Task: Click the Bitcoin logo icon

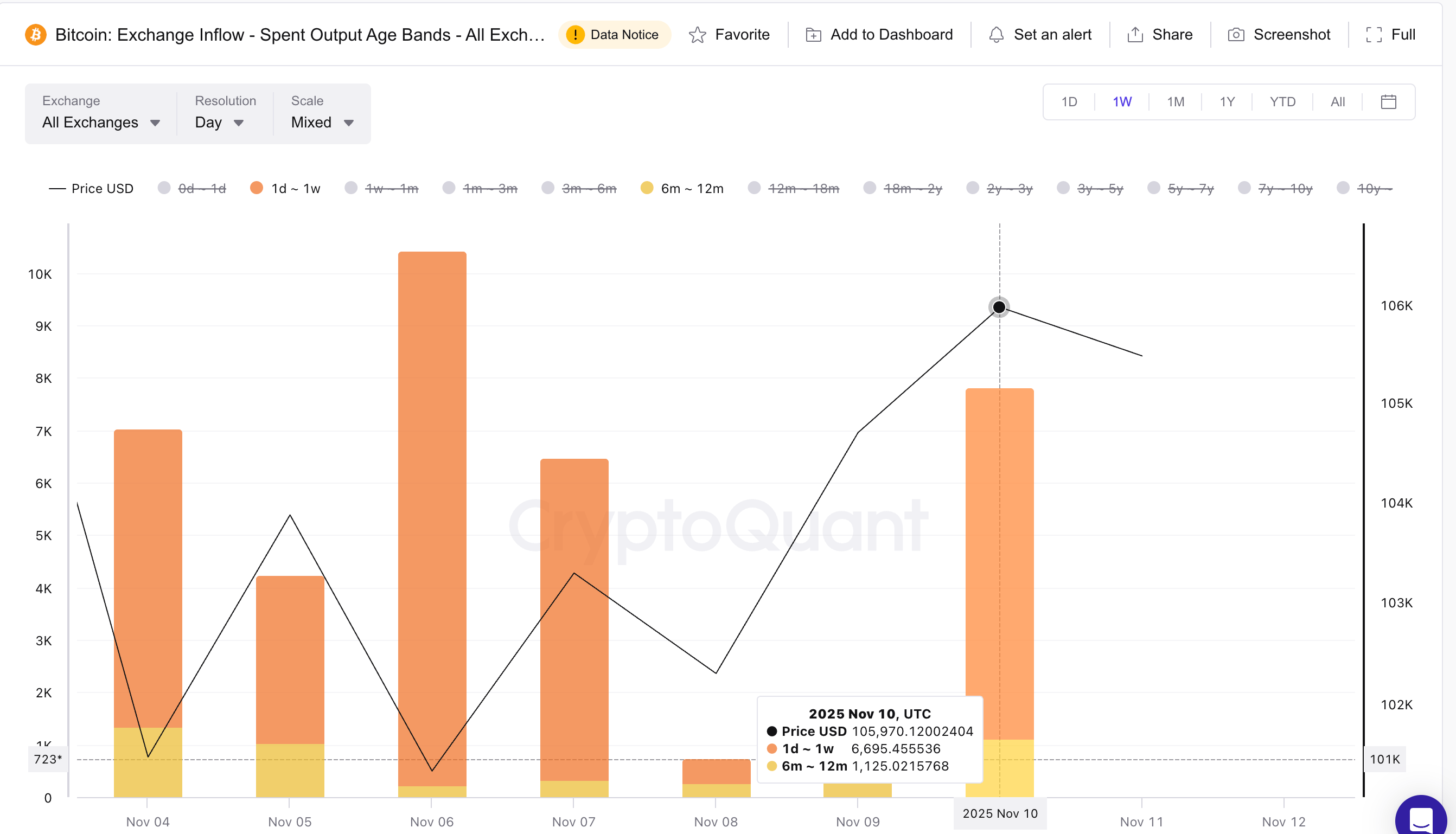Action: pos(35,34)
